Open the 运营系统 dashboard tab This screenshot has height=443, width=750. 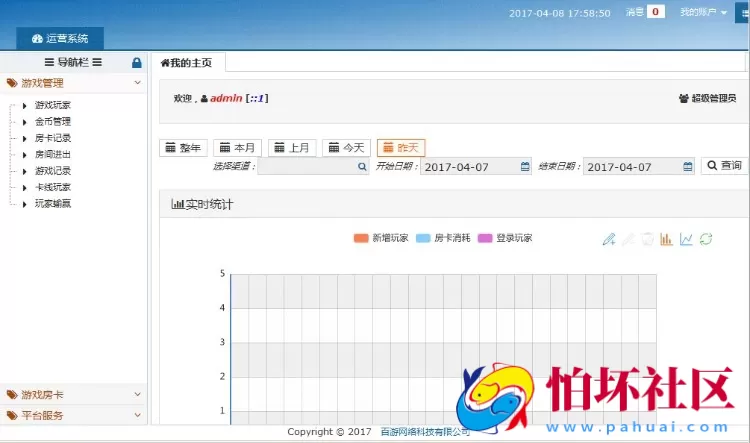60,38
